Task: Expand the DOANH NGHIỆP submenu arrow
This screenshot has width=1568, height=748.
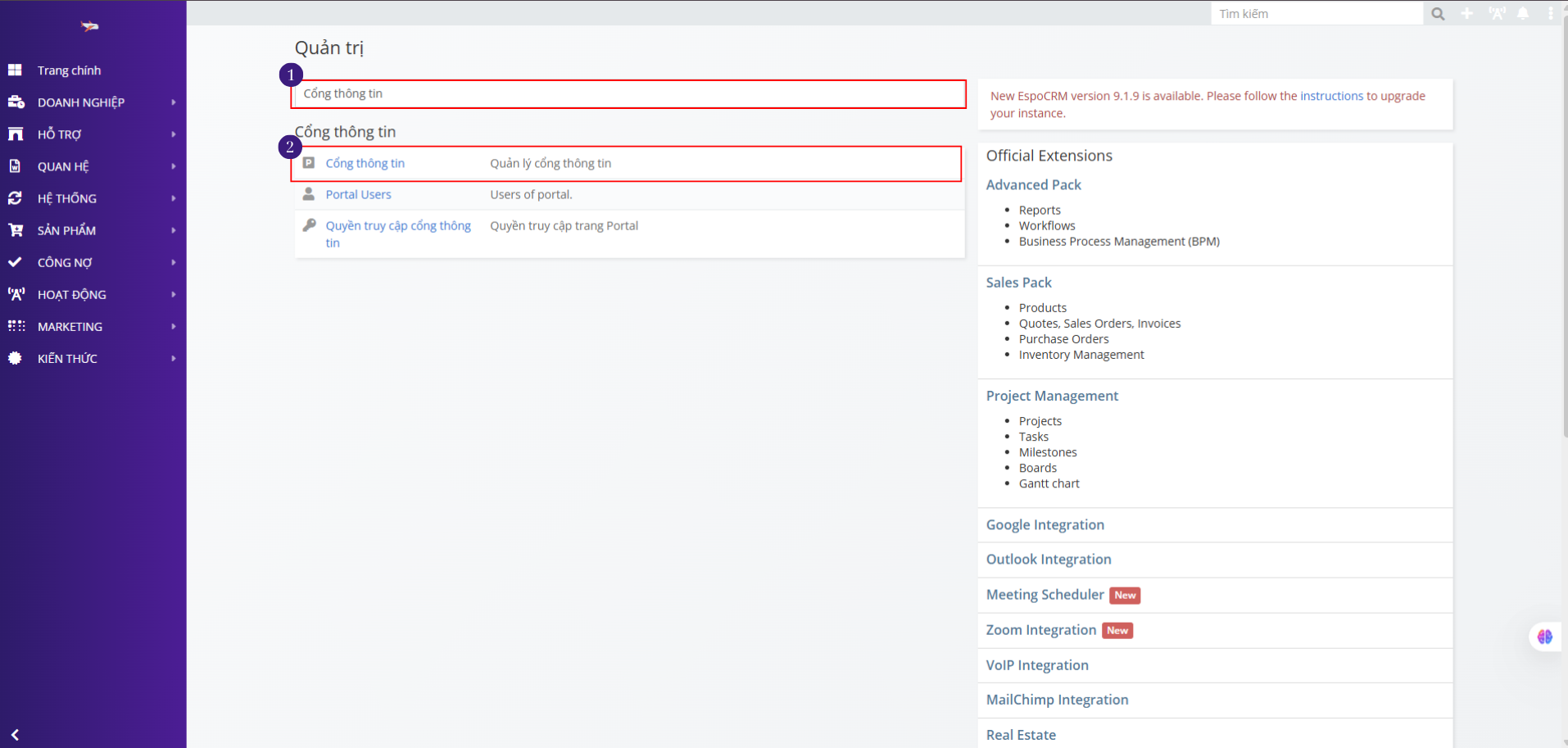Action: (x=173, y=102)
